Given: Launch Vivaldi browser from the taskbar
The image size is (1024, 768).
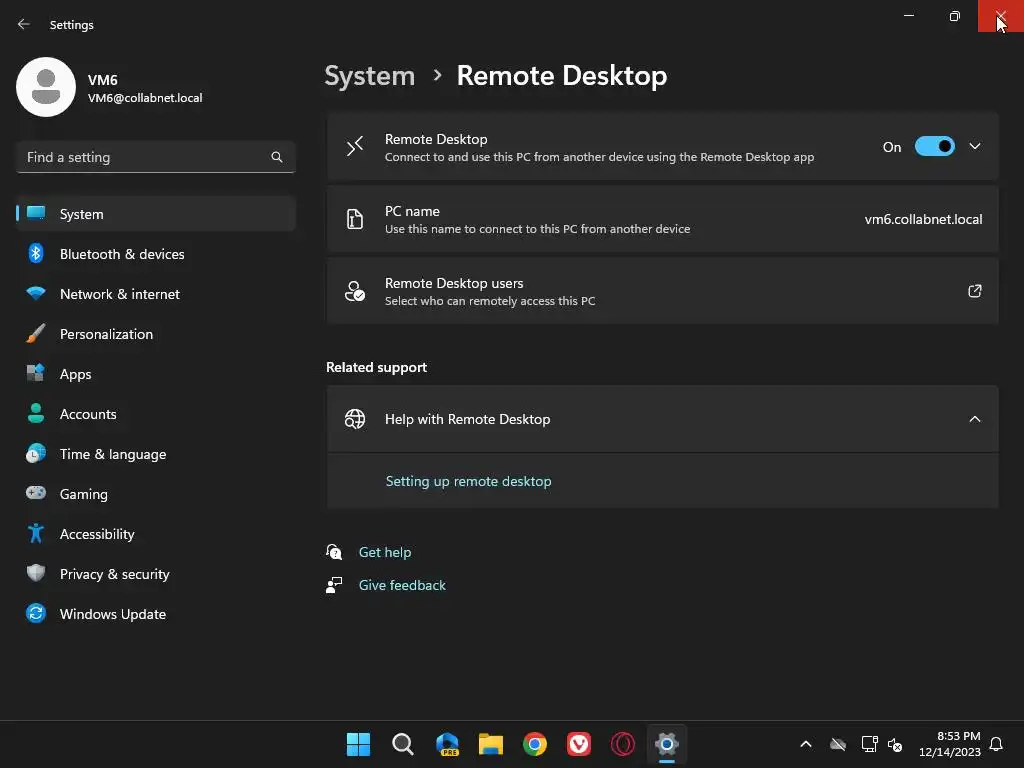Looking at the screenshot, I should 579,744.
